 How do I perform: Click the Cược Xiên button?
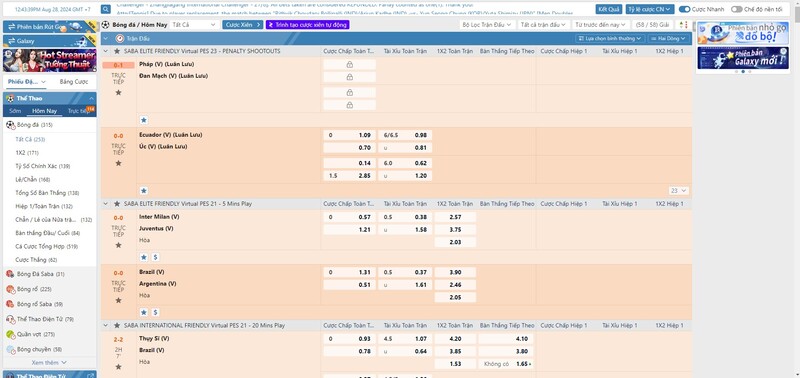click(242, 24)
